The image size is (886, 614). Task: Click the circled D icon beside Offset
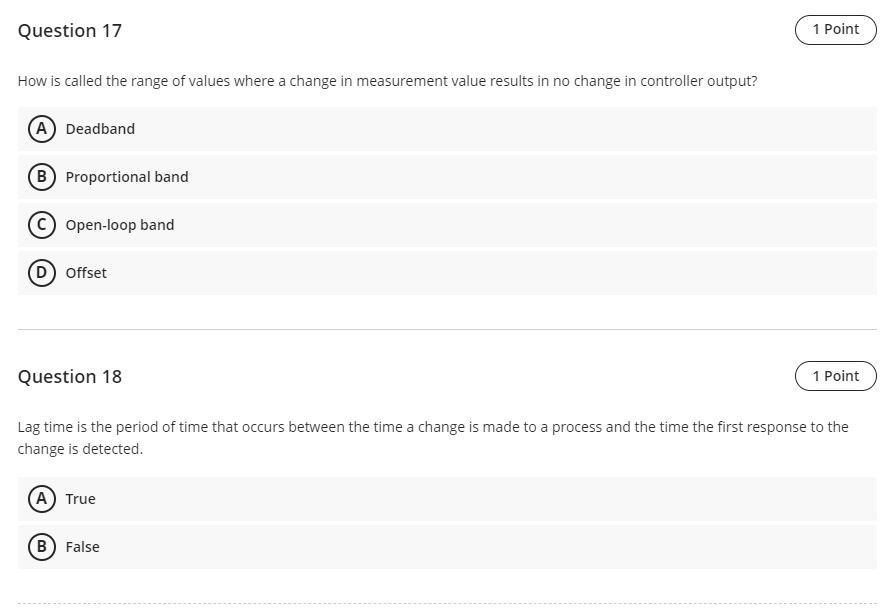(41, 272)
